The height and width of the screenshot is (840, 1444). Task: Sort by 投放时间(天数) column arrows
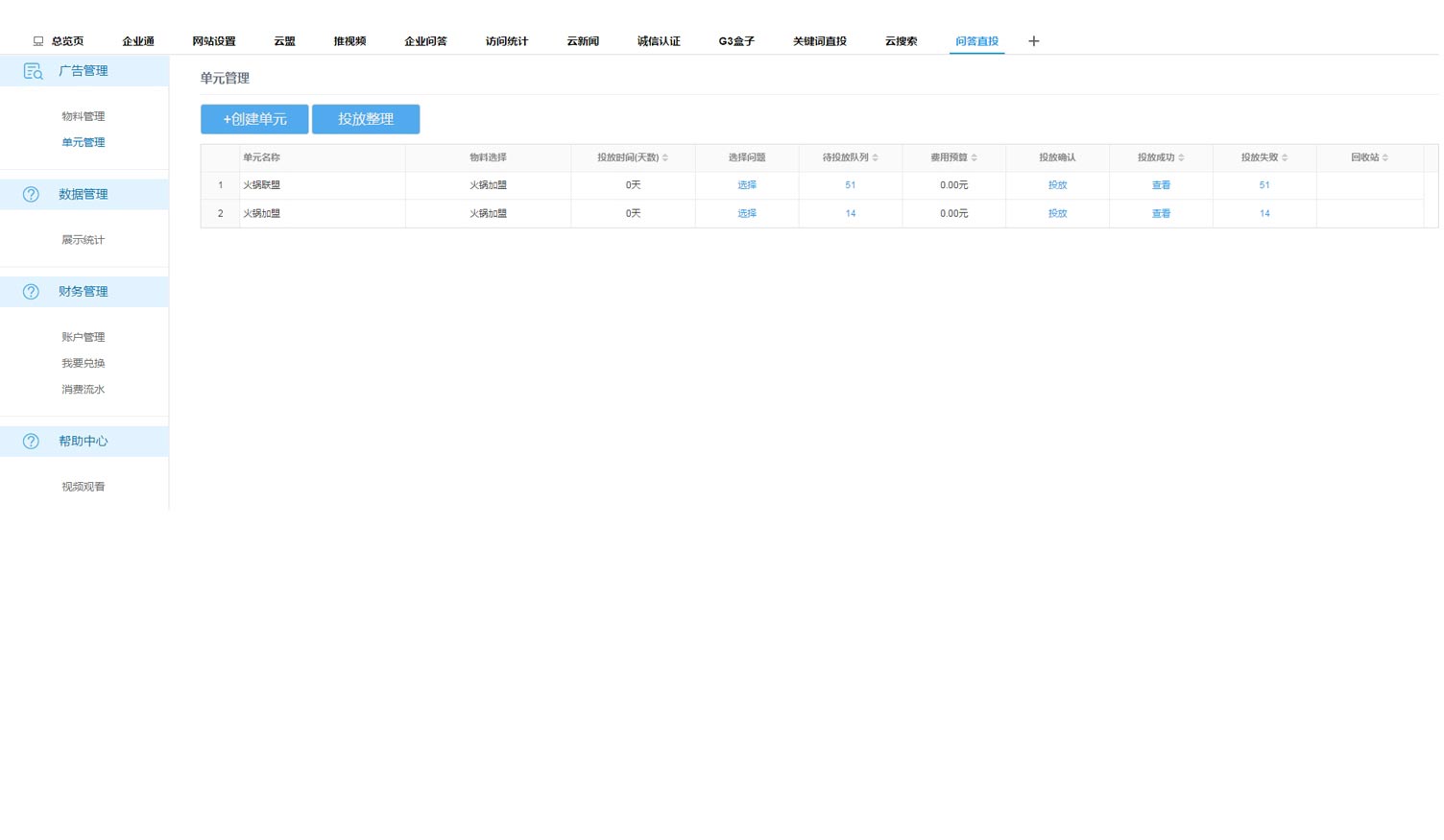coord(665,157)
